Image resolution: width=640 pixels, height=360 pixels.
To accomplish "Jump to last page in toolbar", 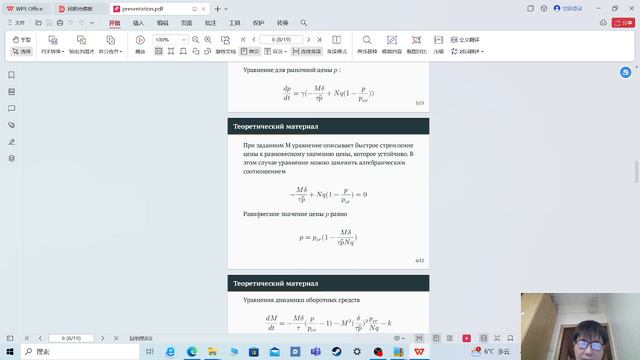I will [320, 40].
